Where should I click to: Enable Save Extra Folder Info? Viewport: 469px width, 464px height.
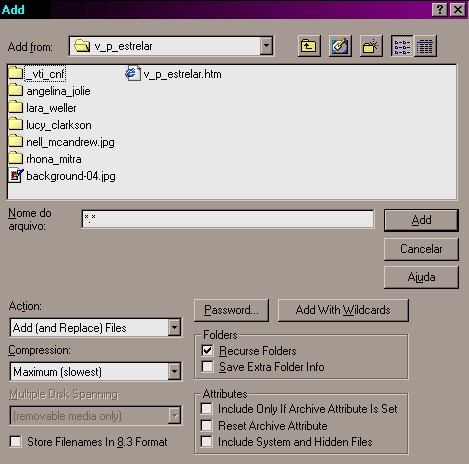[x=207, y=367]
